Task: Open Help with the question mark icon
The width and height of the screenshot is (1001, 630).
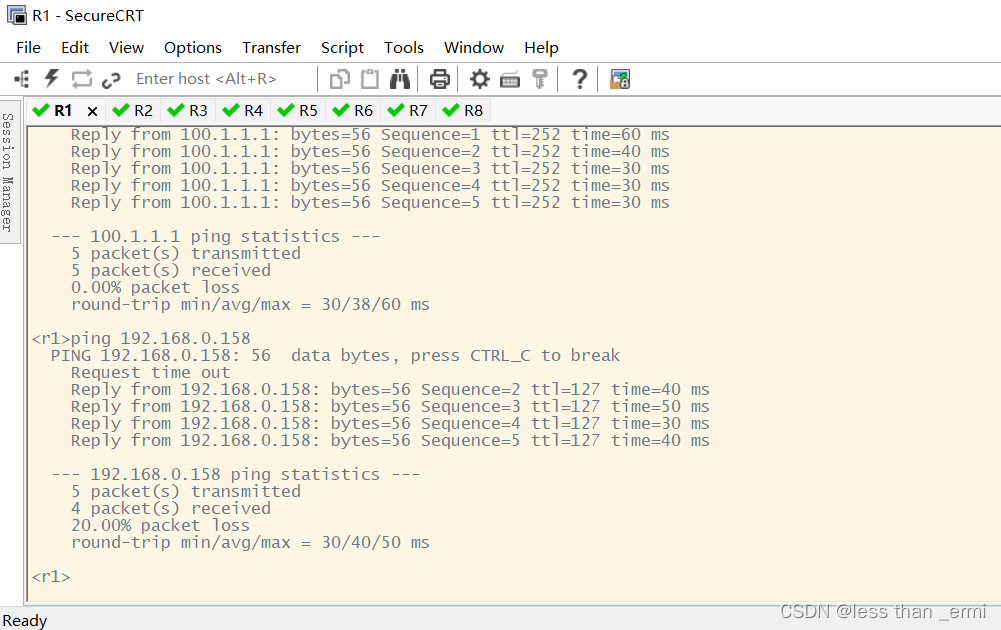Action: point(580,79)
